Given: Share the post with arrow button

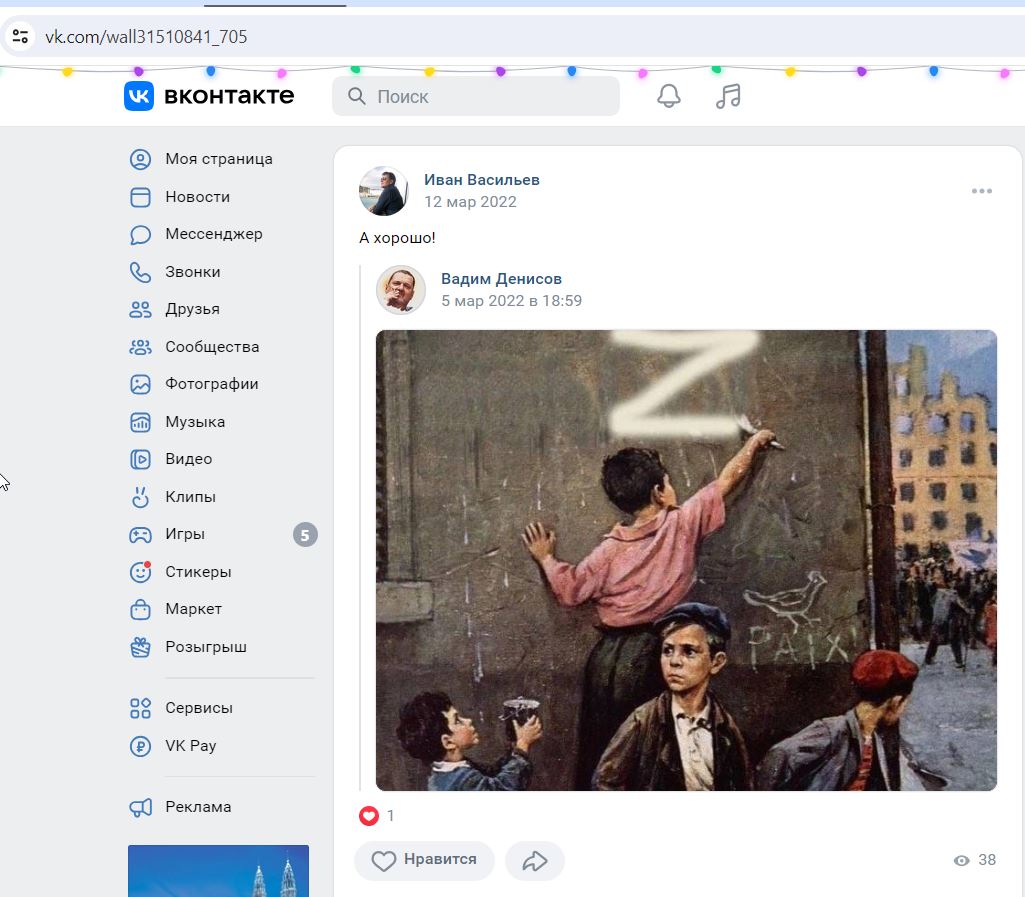Looking at the screenshot, I should pyautogui.click(x=535, y=860).
